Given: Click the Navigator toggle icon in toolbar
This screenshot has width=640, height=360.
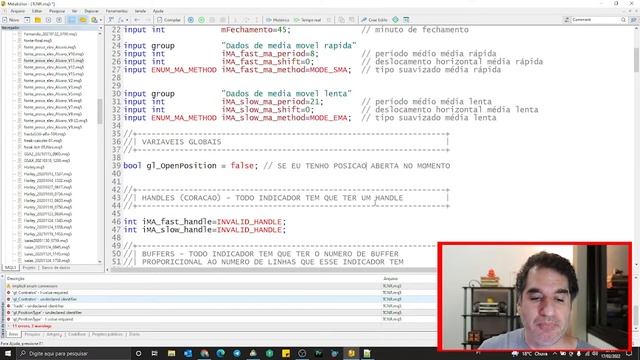Looking at the screenshot, I should pos(72,20).
